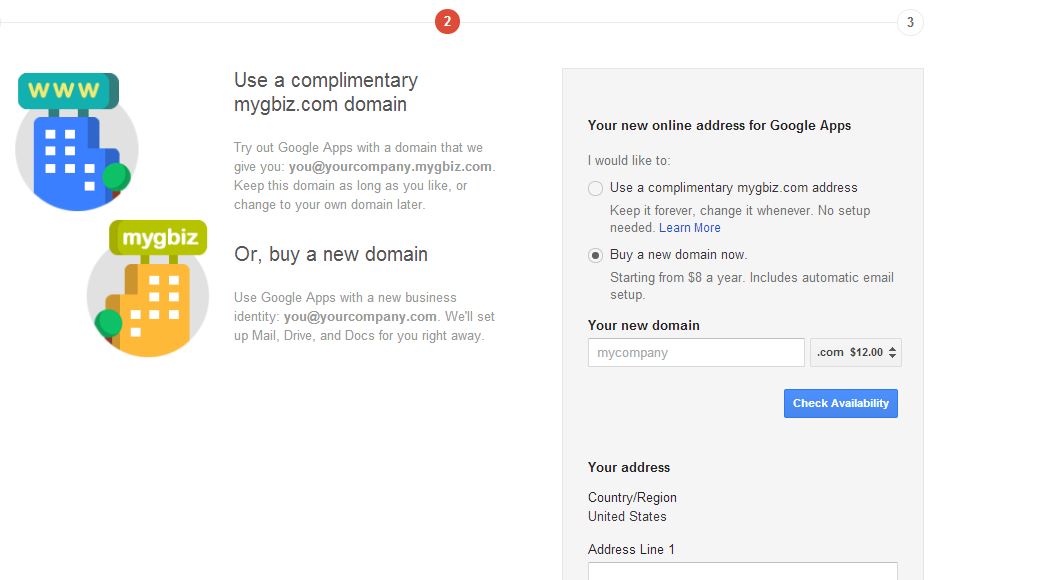The image size is (1063, 580).
Task: Choose the Buy a new domain now radio
Action: pos(596,255)
